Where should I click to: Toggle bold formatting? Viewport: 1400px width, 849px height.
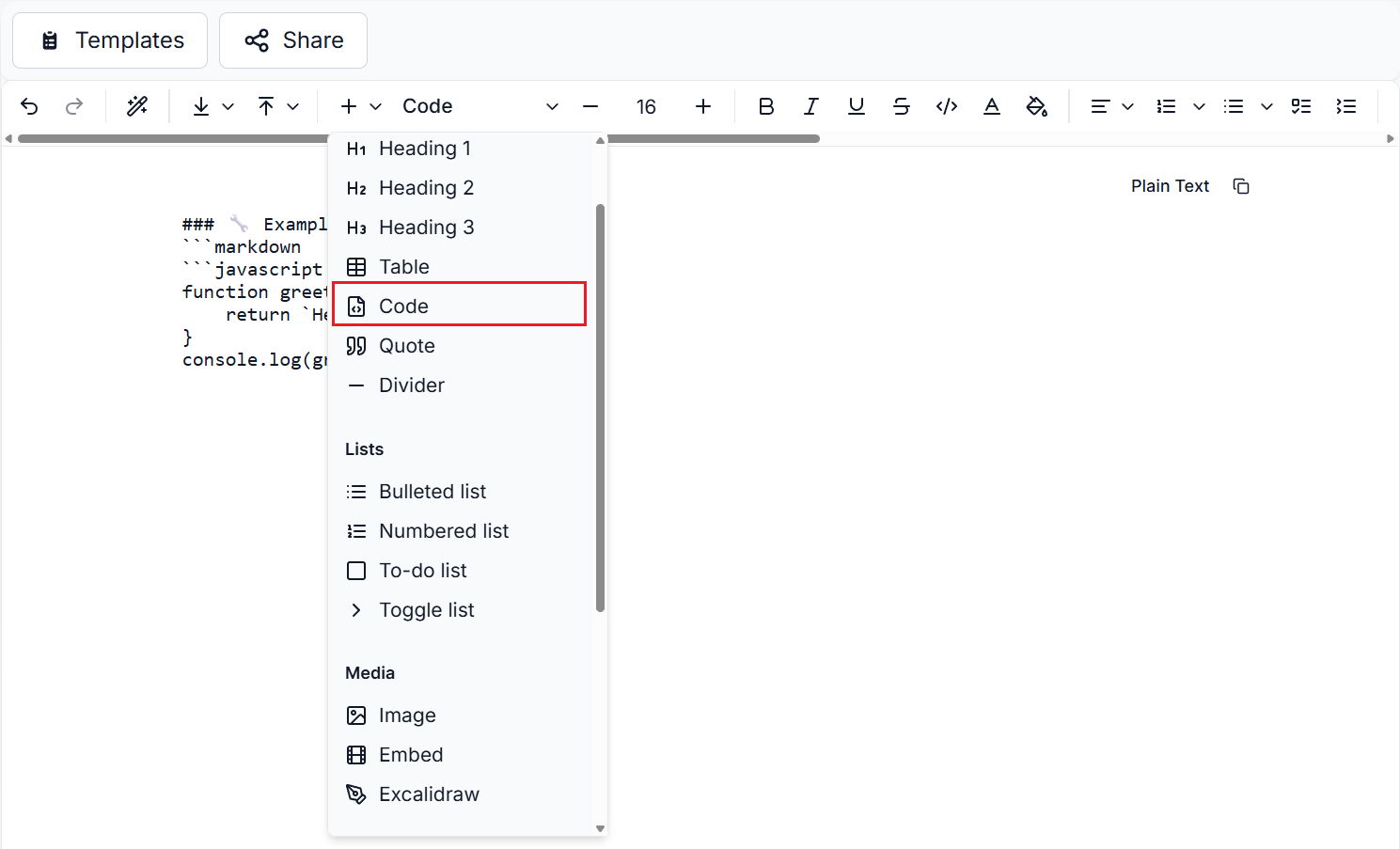point(766,106)
